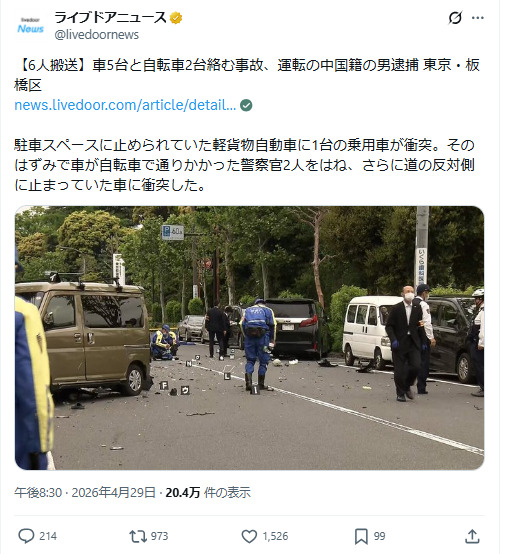The height and width of the screenshot is (554, 514).
Task: Click the repost arrows icon
Action: coord(138,536)
